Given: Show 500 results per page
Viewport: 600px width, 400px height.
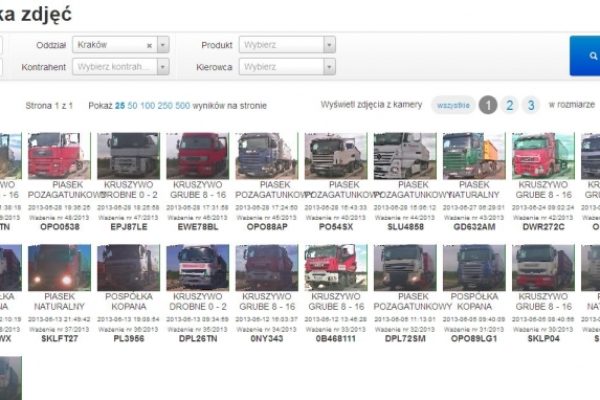Looking at the screenshot, I should [183, 106].
